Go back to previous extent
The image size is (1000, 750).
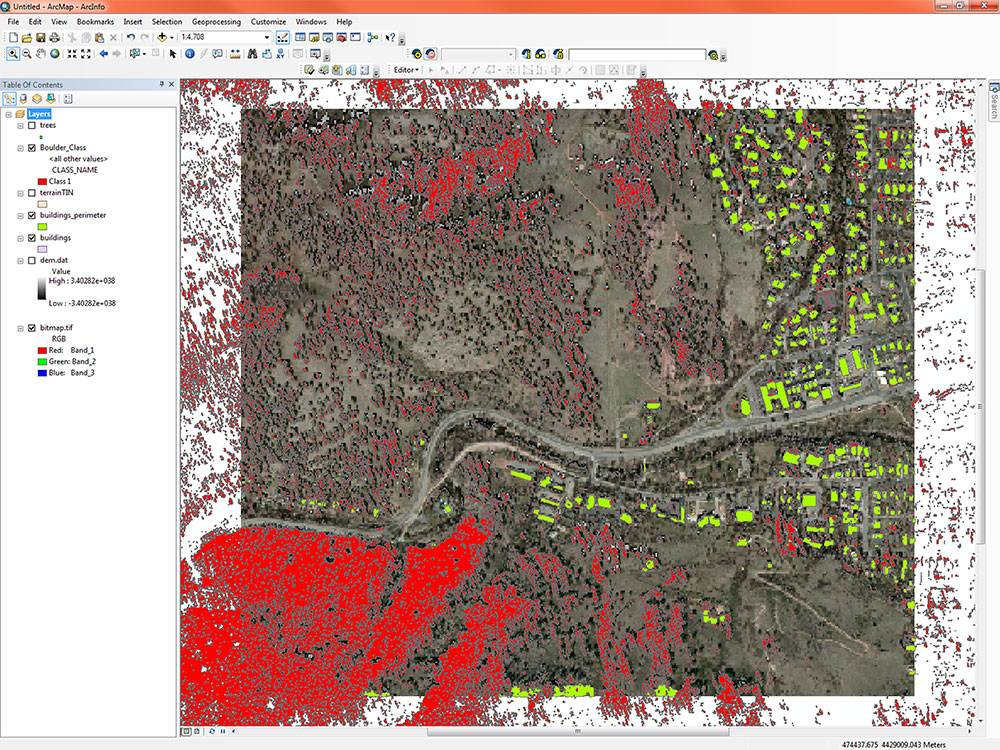pyautogui.click(x=103, y=53)
